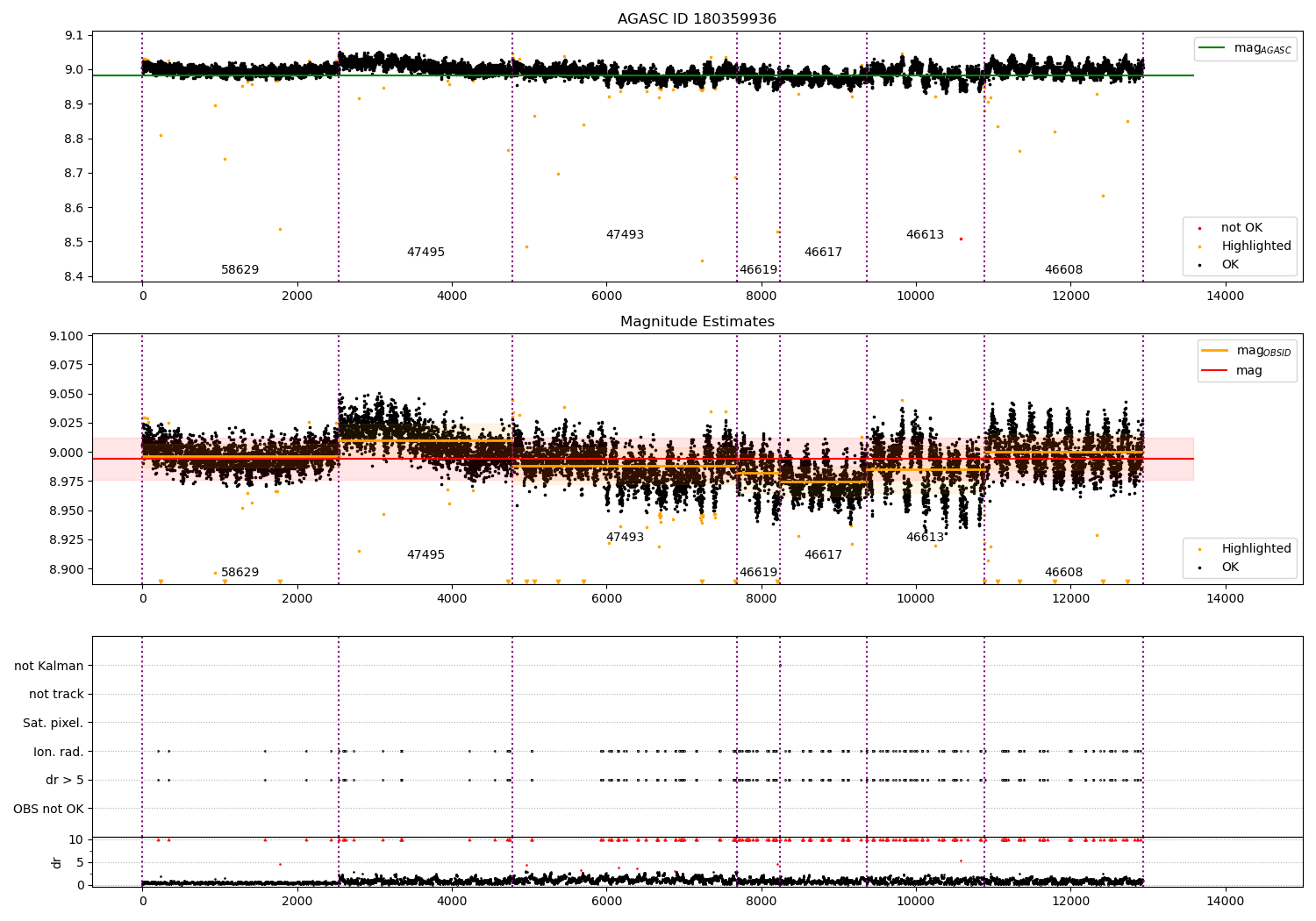
Task: Click obsid label 46619 in Magnitude Estimates plot
Action: [x=758, y=573]
